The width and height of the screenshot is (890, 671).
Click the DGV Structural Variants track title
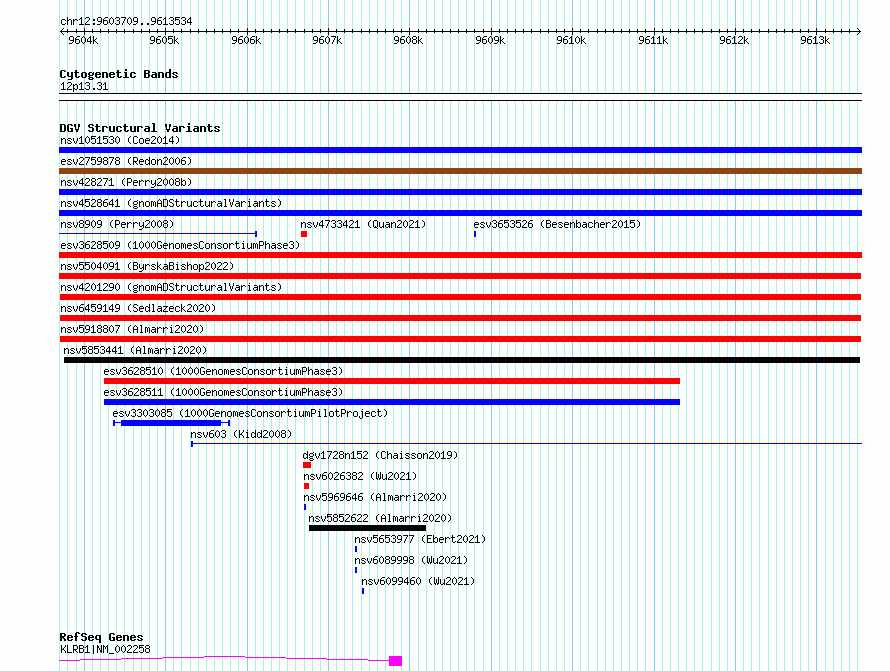[140, 128]
